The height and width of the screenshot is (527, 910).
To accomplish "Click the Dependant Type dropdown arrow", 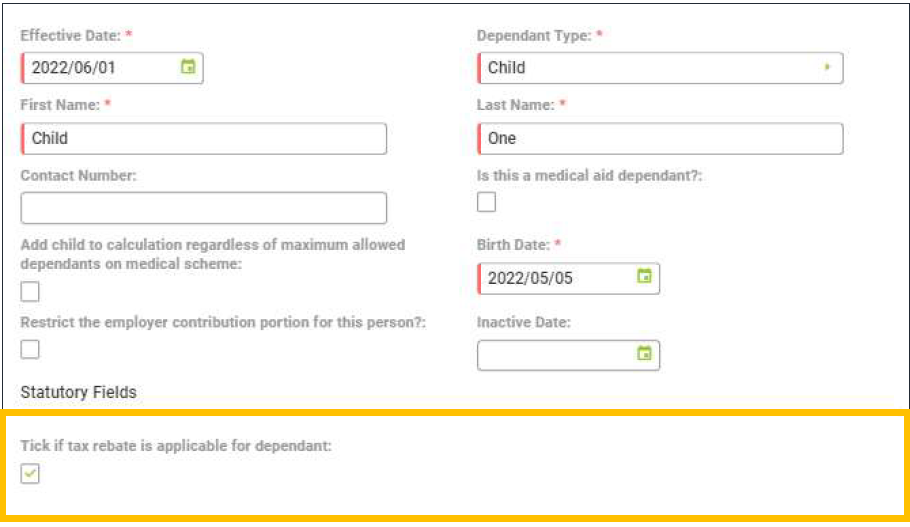I will [x=827, y=68].
